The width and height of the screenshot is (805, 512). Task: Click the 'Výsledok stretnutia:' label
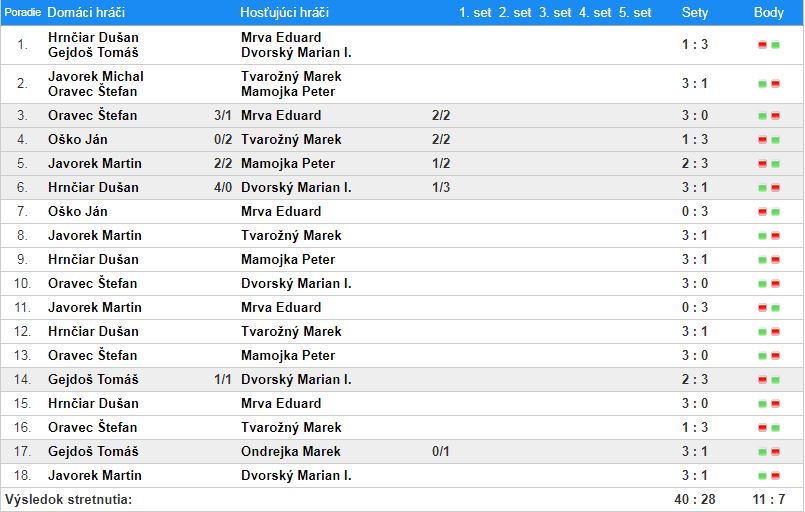(x=68, y=499)
